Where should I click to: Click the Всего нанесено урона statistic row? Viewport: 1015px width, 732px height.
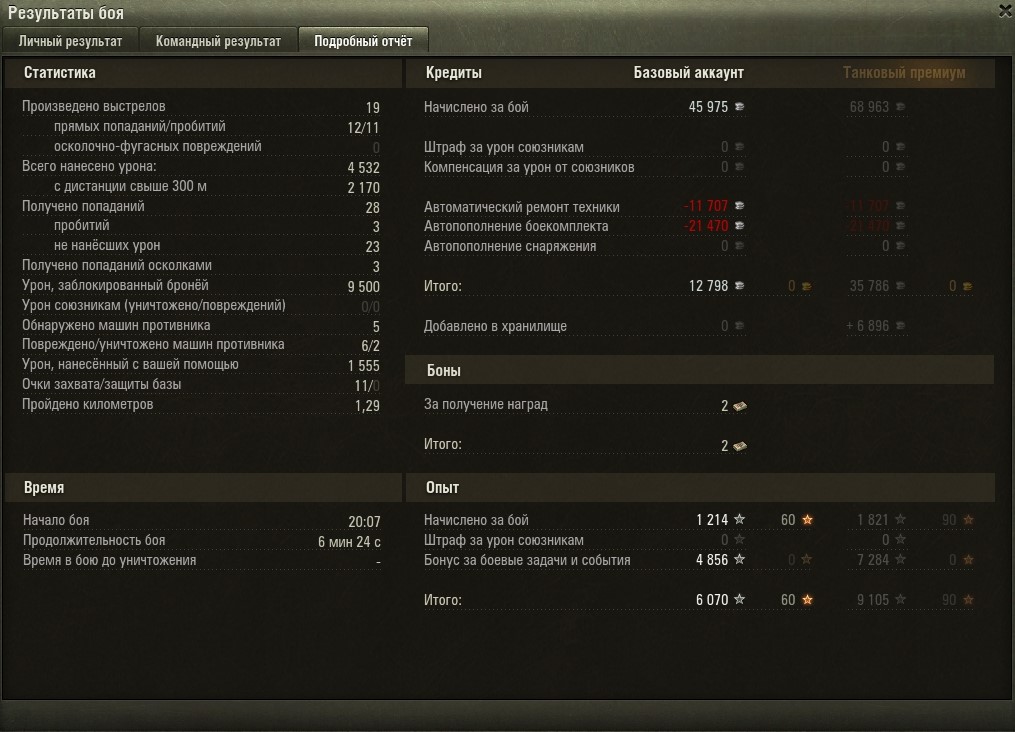tap(201, 167)
